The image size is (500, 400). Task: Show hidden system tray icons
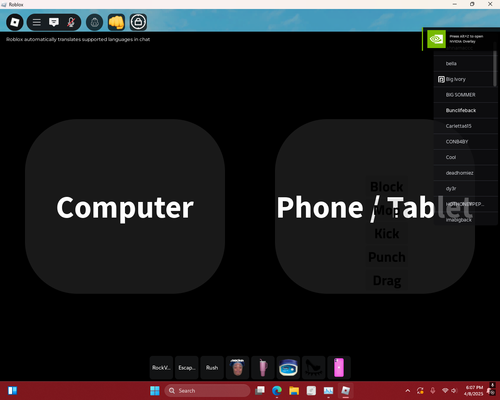coord(408,391)
